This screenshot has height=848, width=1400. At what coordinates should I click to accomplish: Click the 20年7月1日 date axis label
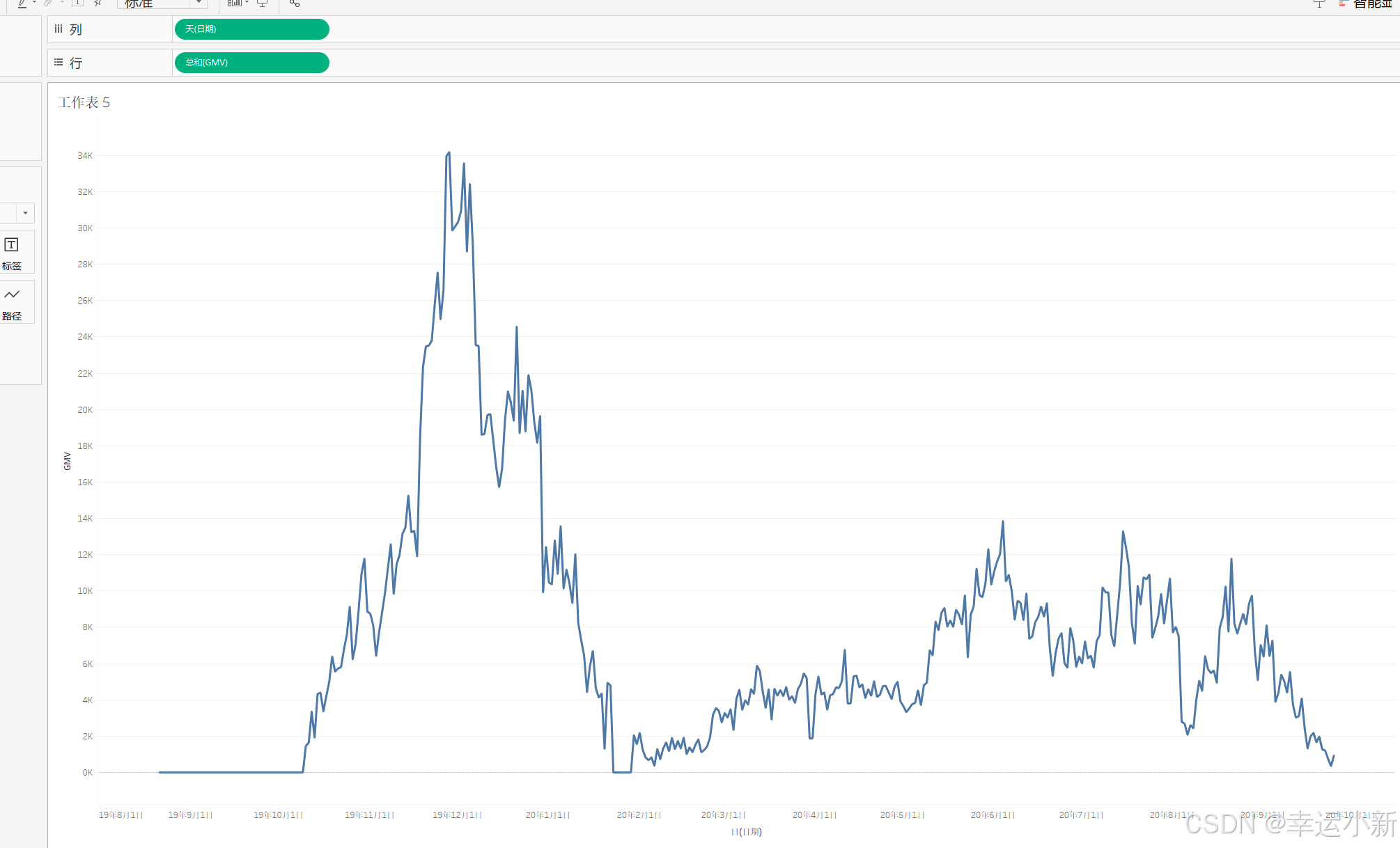1082,815
